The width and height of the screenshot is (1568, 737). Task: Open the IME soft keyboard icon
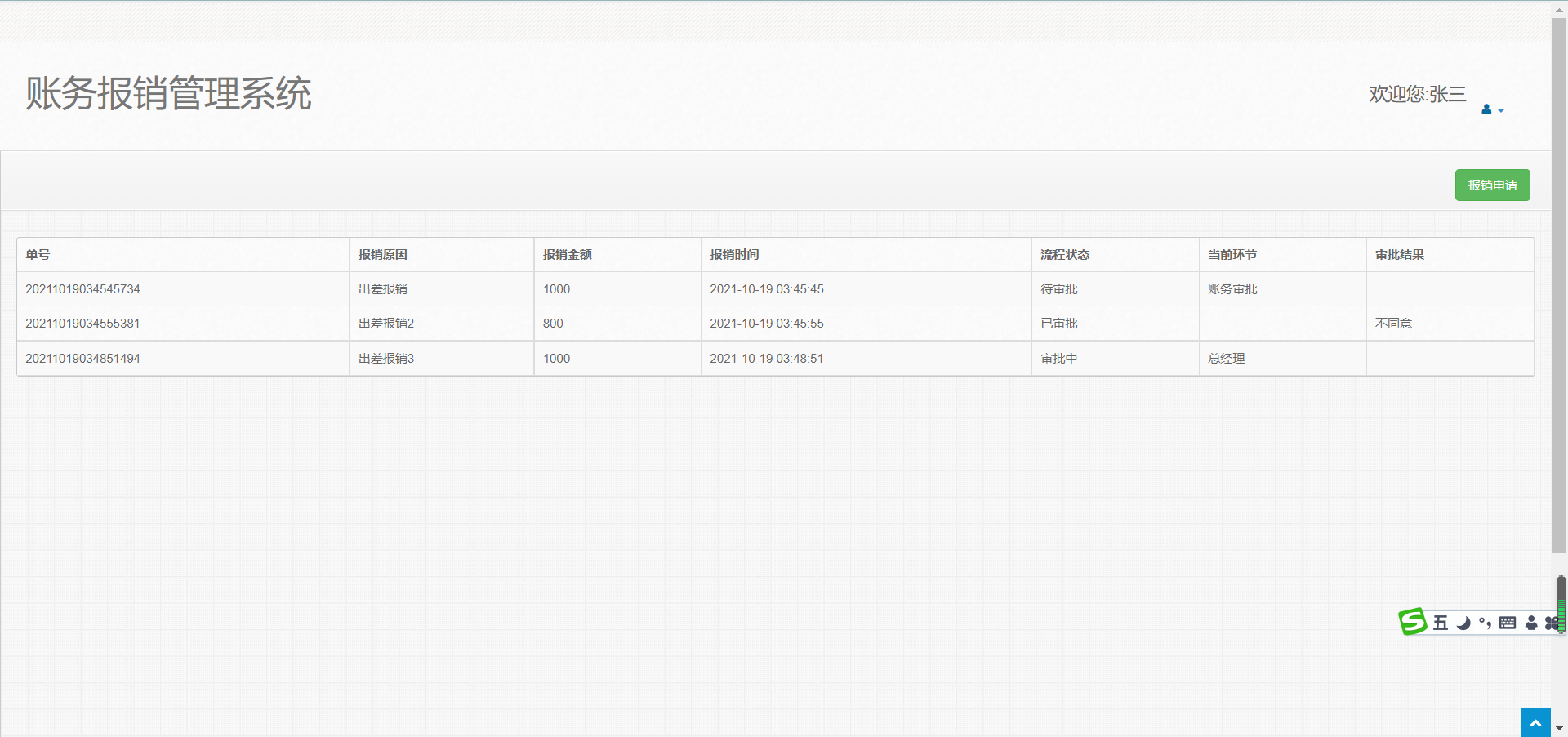(1508, 623)
